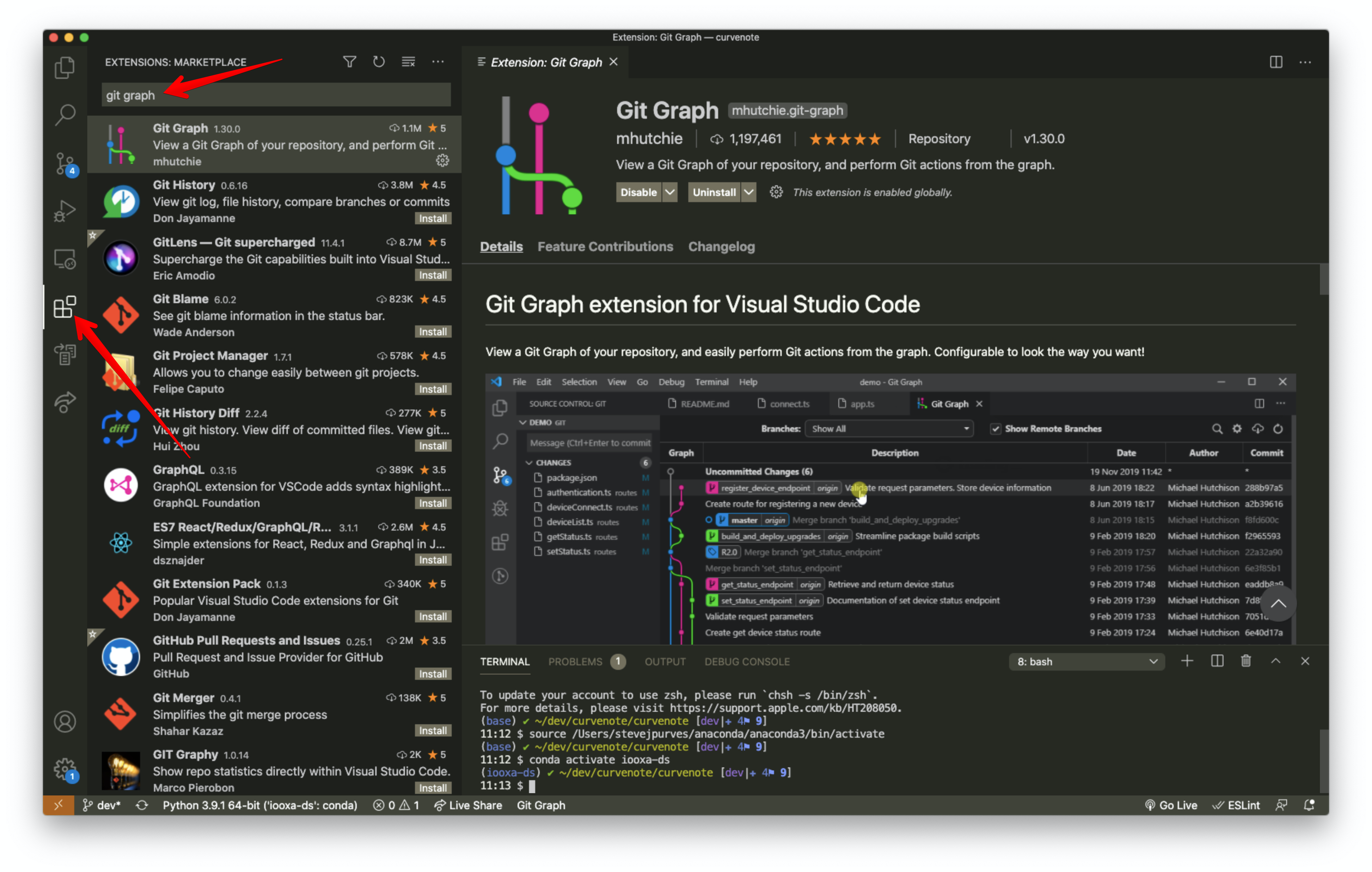
Task: Open Extensions view more actions menu
Action: (x=438, y=62)
